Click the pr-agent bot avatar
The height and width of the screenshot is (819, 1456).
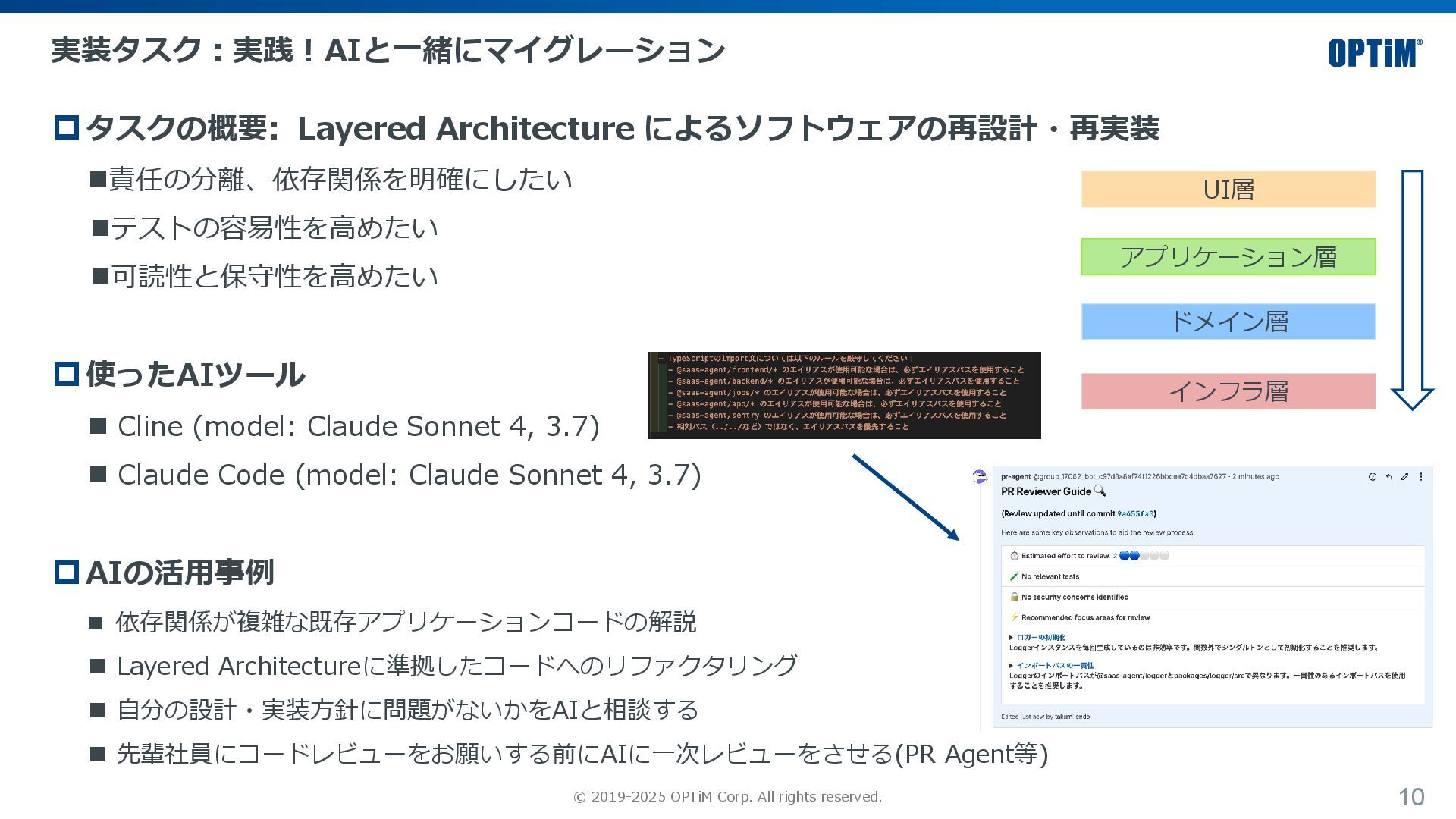pyautogui.click(x=980, y=476)
